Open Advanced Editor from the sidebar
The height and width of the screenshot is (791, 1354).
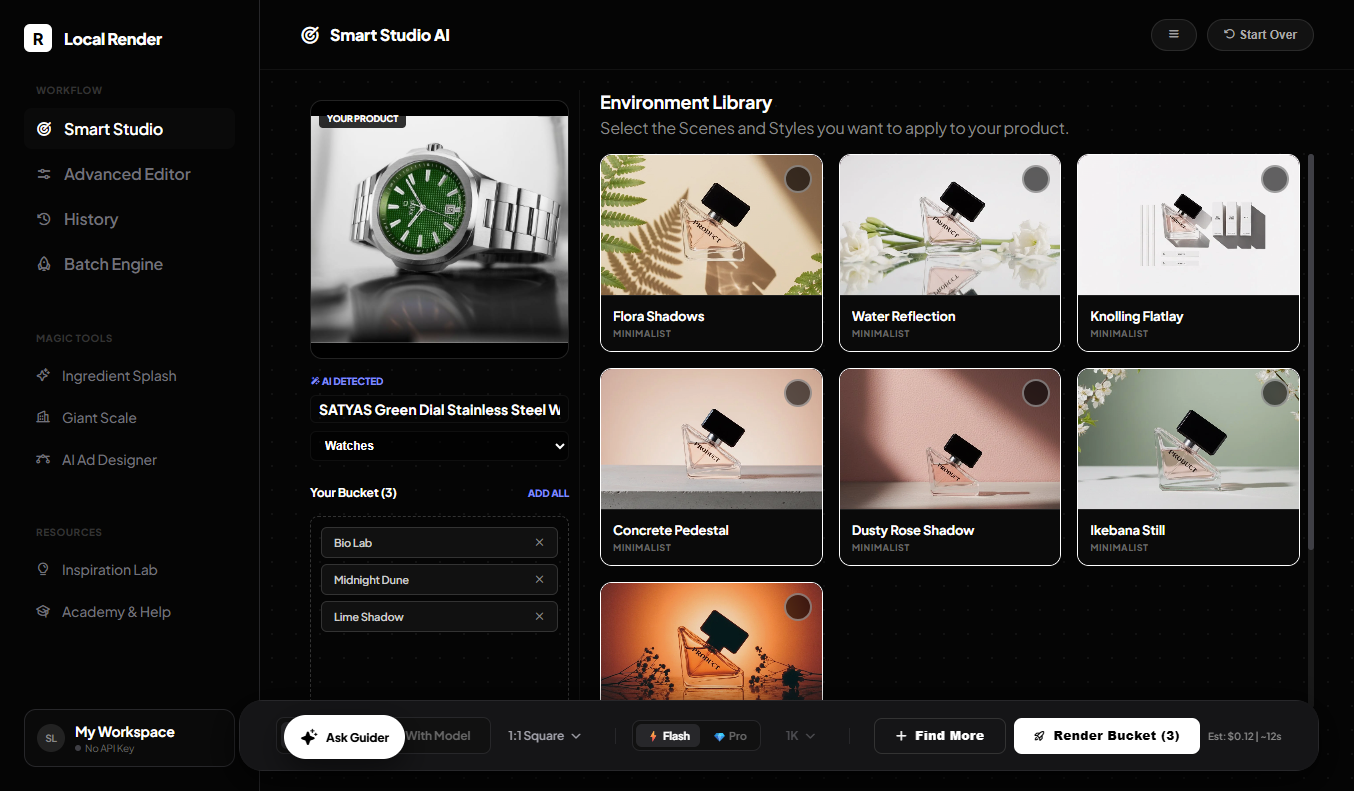point(127,174)
